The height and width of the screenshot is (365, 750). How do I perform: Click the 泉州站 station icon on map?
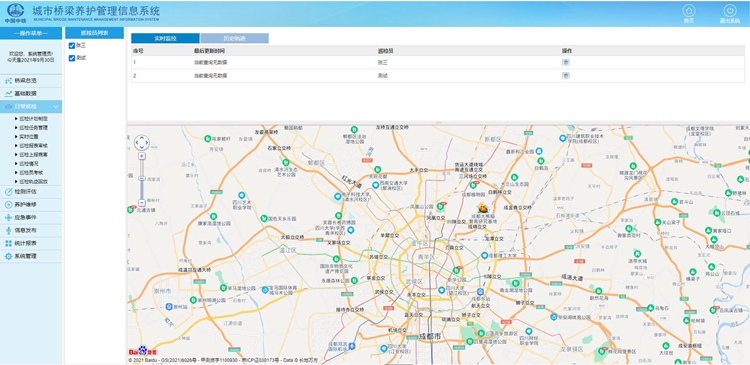point(169,307)
